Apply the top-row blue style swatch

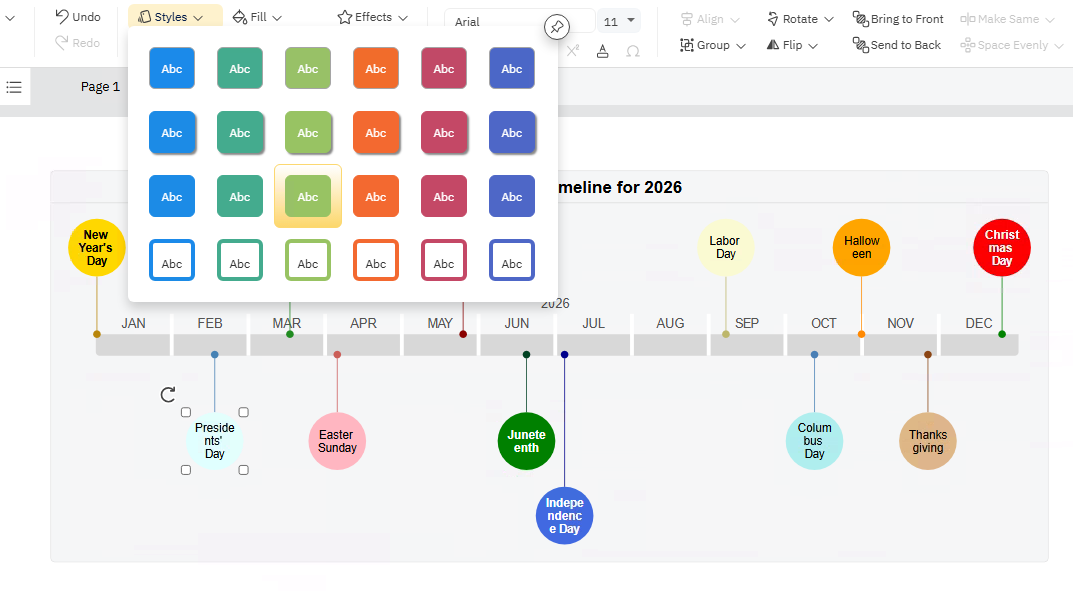172,69
